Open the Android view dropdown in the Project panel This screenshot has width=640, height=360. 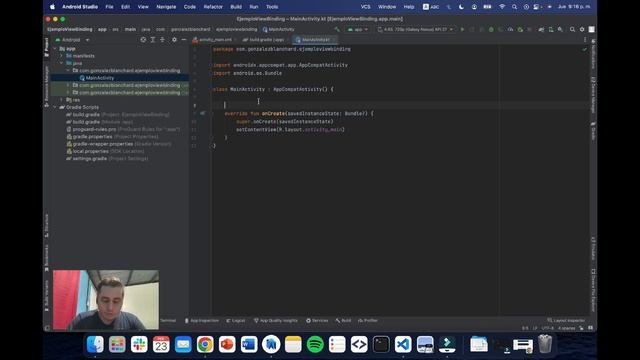click(72, 40)
